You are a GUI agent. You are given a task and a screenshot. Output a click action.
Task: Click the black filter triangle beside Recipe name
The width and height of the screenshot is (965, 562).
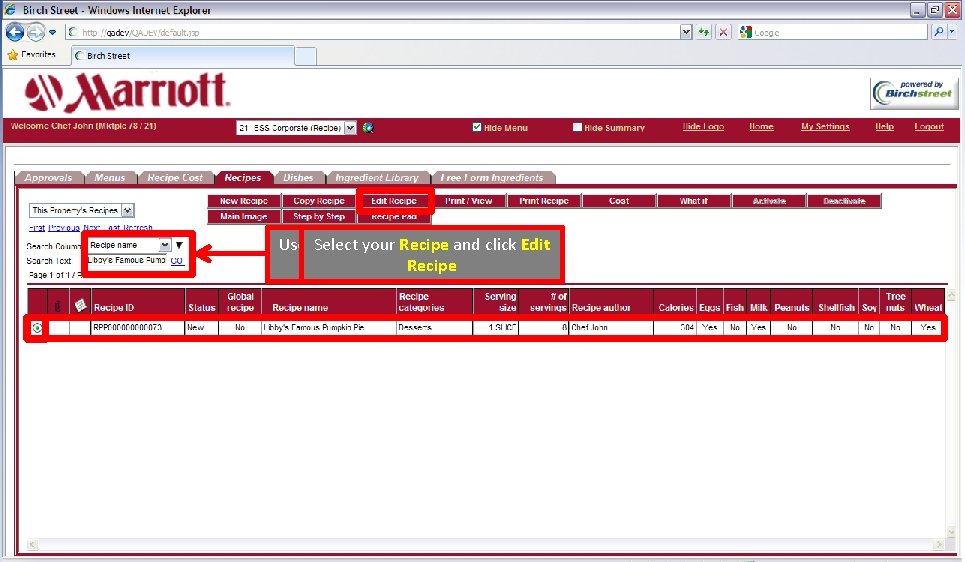179,245
